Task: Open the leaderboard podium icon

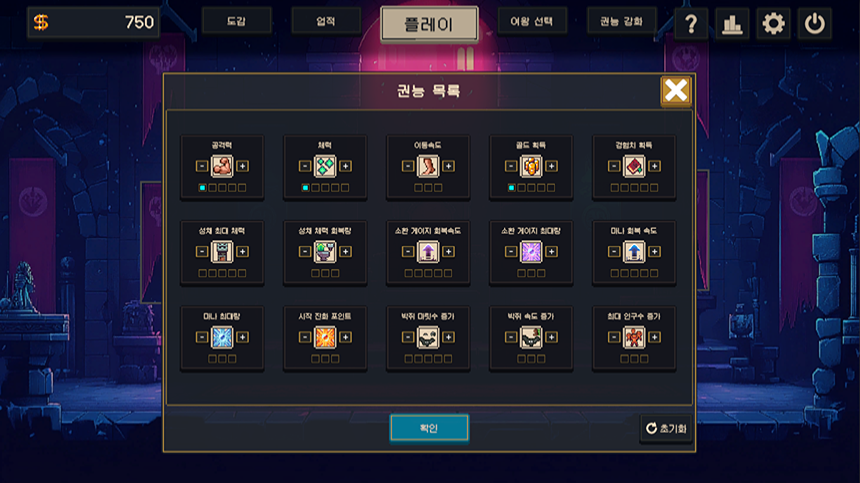Action: (x=732, y=24)
